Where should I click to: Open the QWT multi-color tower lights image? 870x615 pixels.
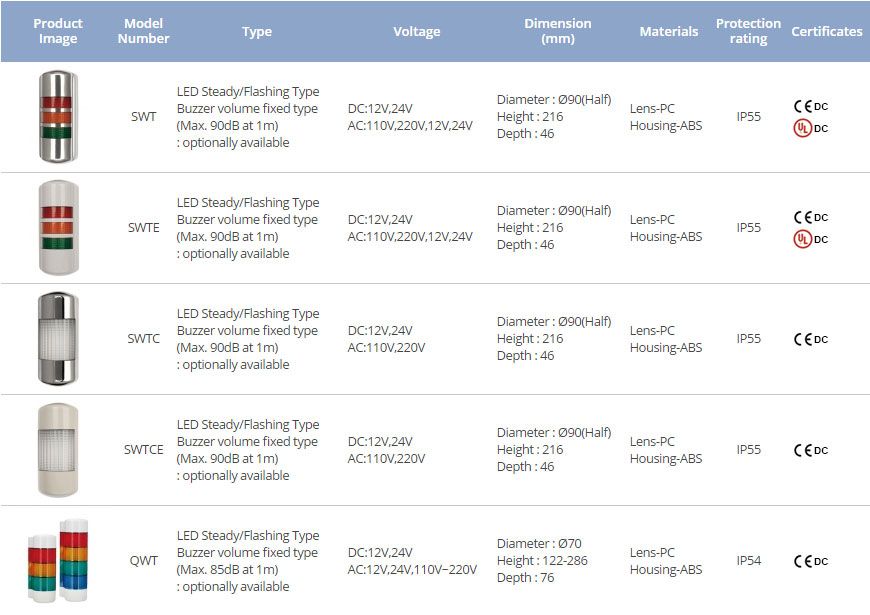click(x=57, y=561)
